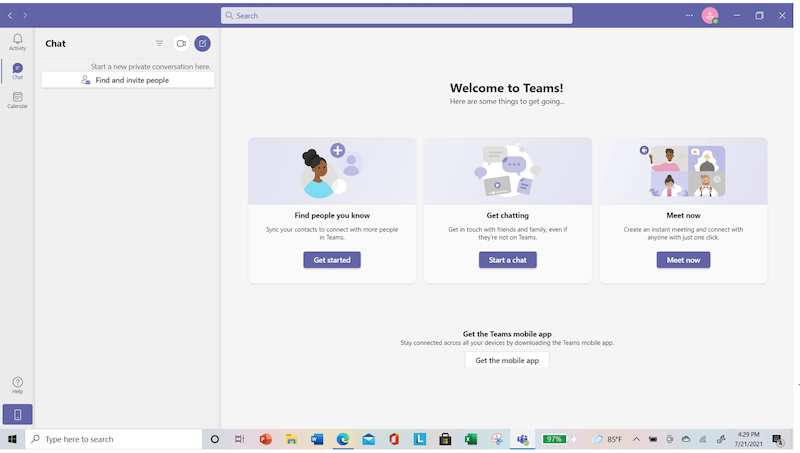Open the Windows Start menu
800x453 pixels.
12,439
